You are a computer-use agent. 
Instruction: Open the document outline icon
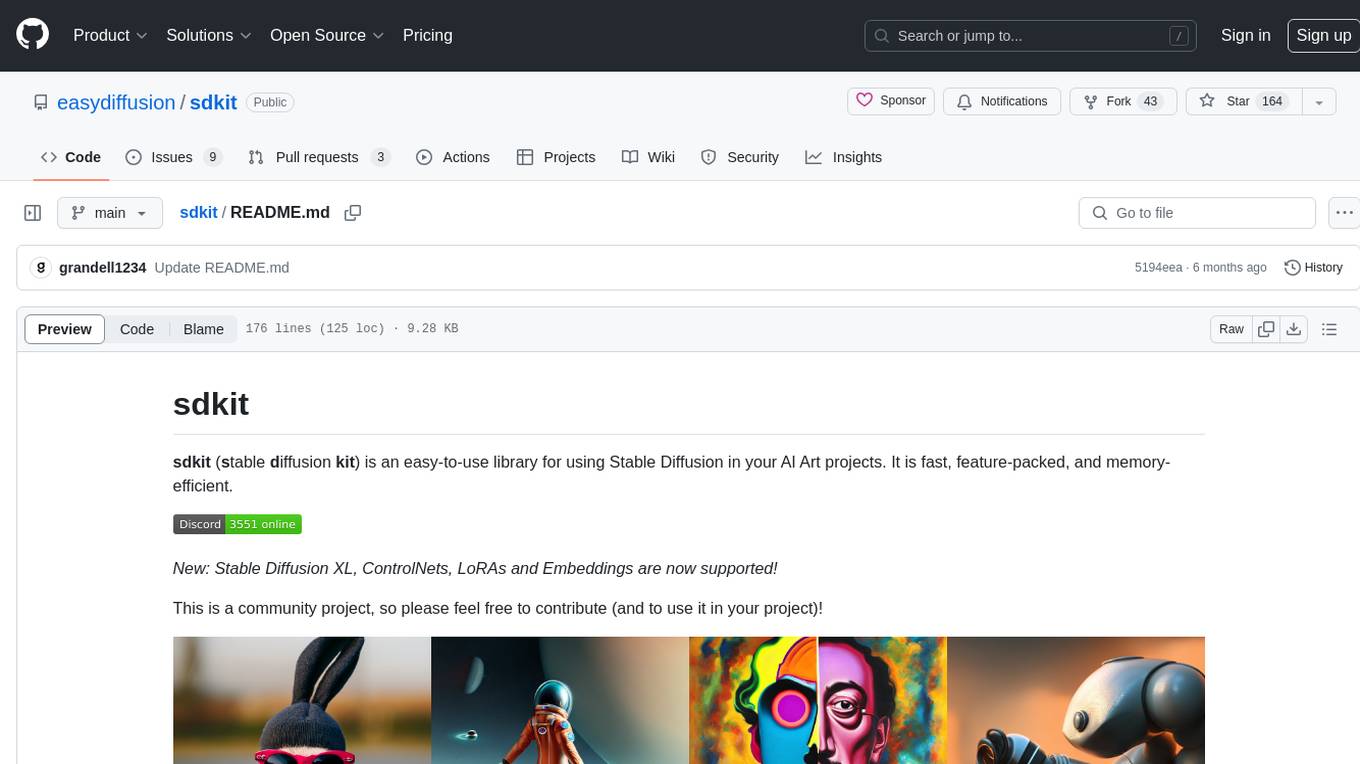click(1329, 329)
